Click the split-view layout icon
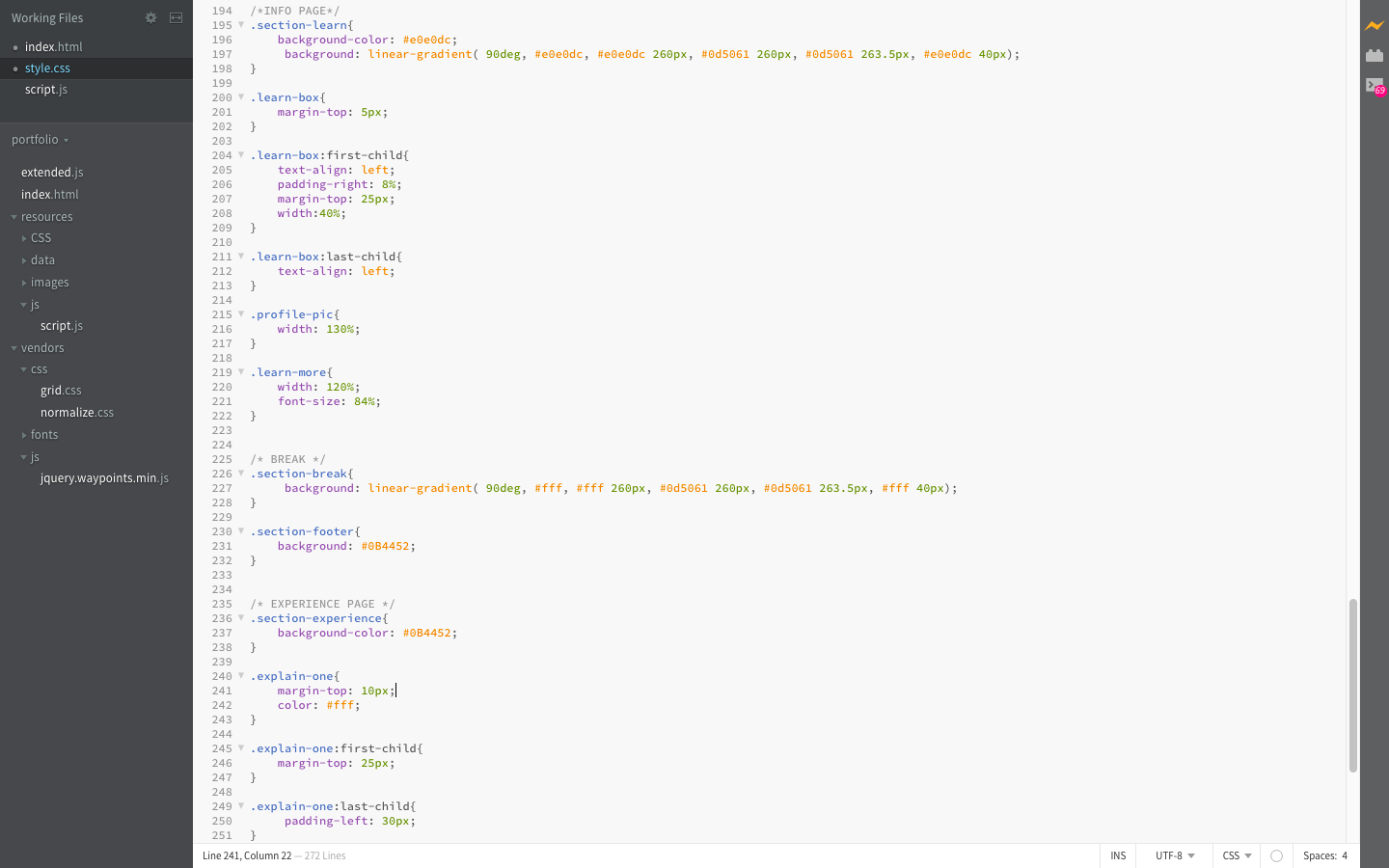Image resolution: width=1389 pixels, height=868 pixels. click(x=176, y=17)
